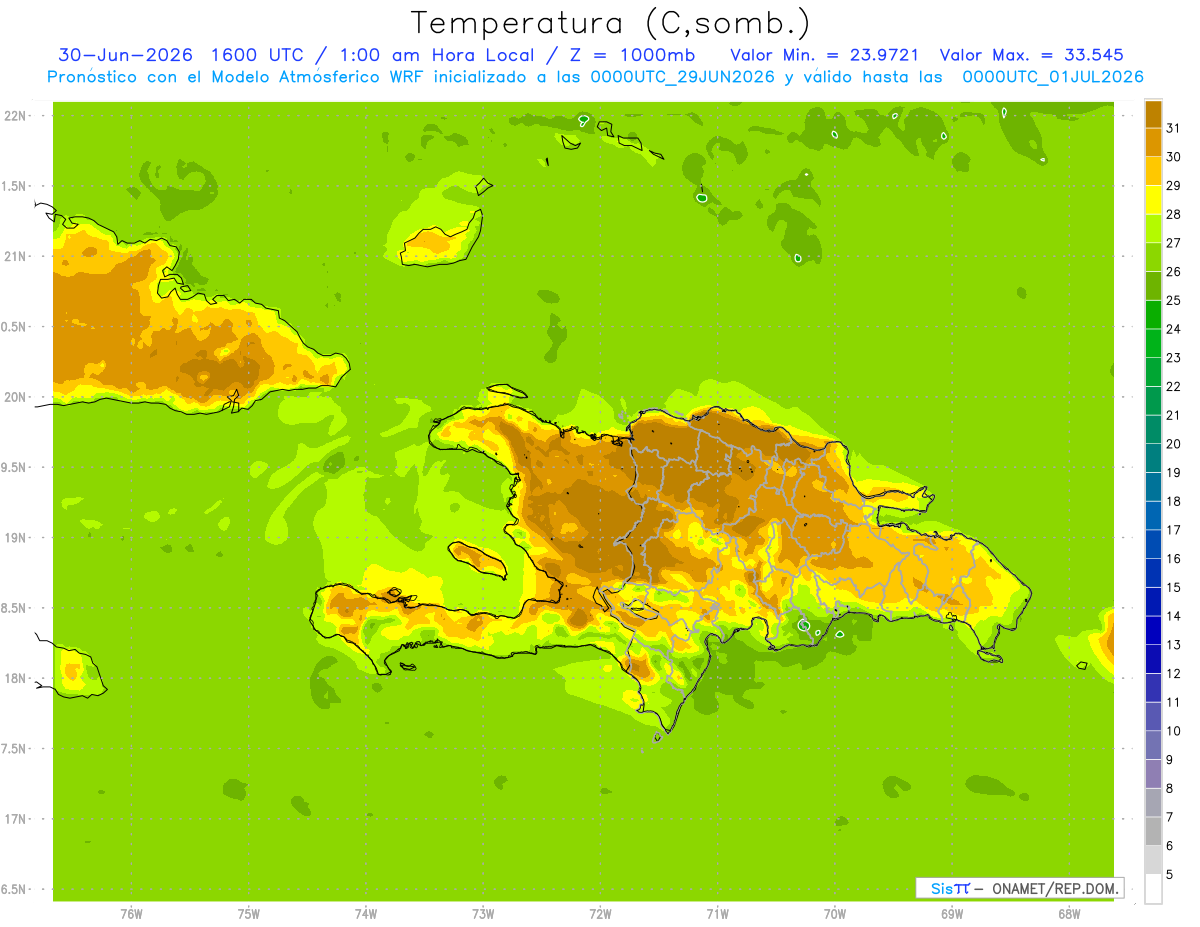Click the date '30-Jun-2026'
Image resolution: width=1200 pixels, height=927 pixels.
tap(126, 55)
